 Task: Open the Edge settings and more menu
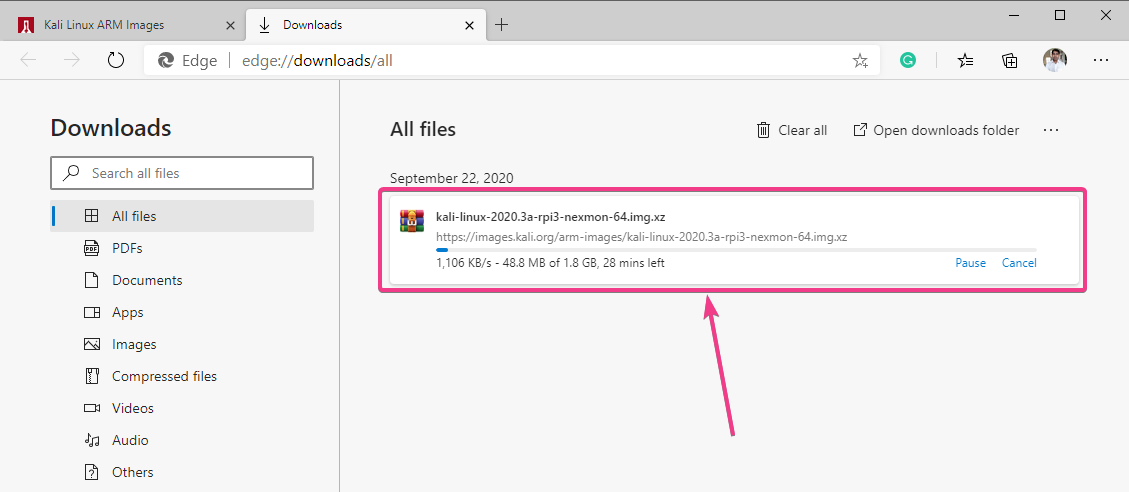click(x=1100, y=61)
